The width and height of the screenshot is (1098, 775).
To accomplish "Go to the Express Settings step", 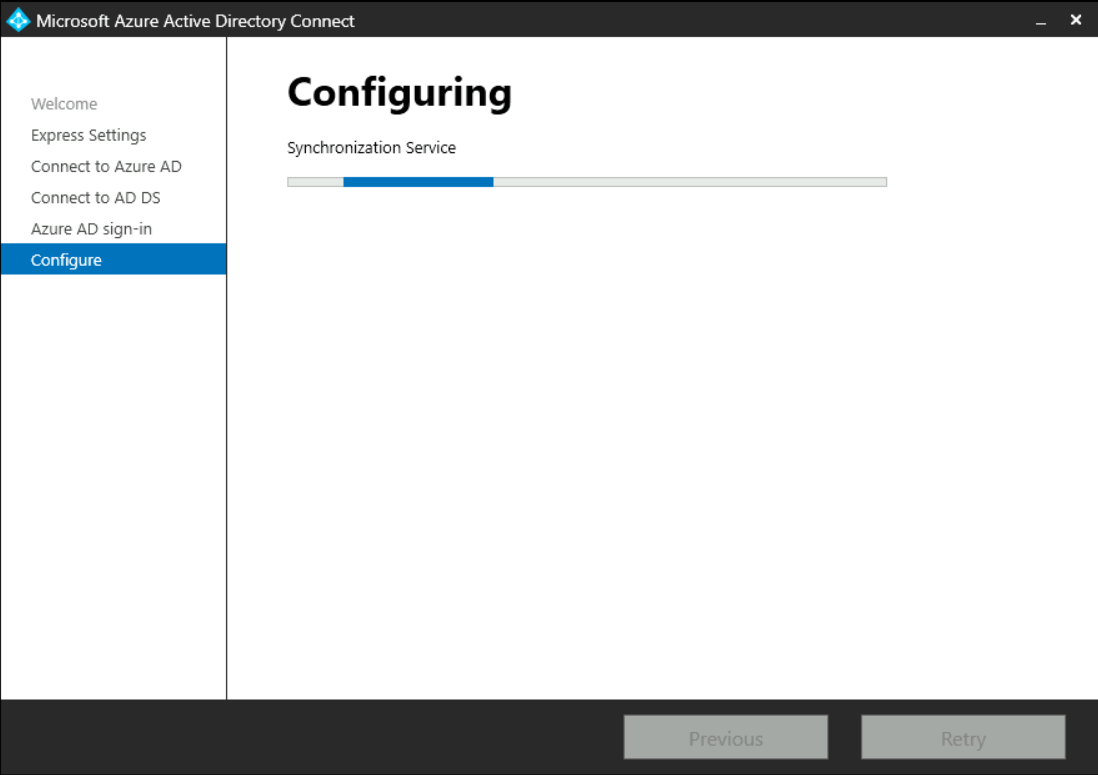I will point(88,135).
